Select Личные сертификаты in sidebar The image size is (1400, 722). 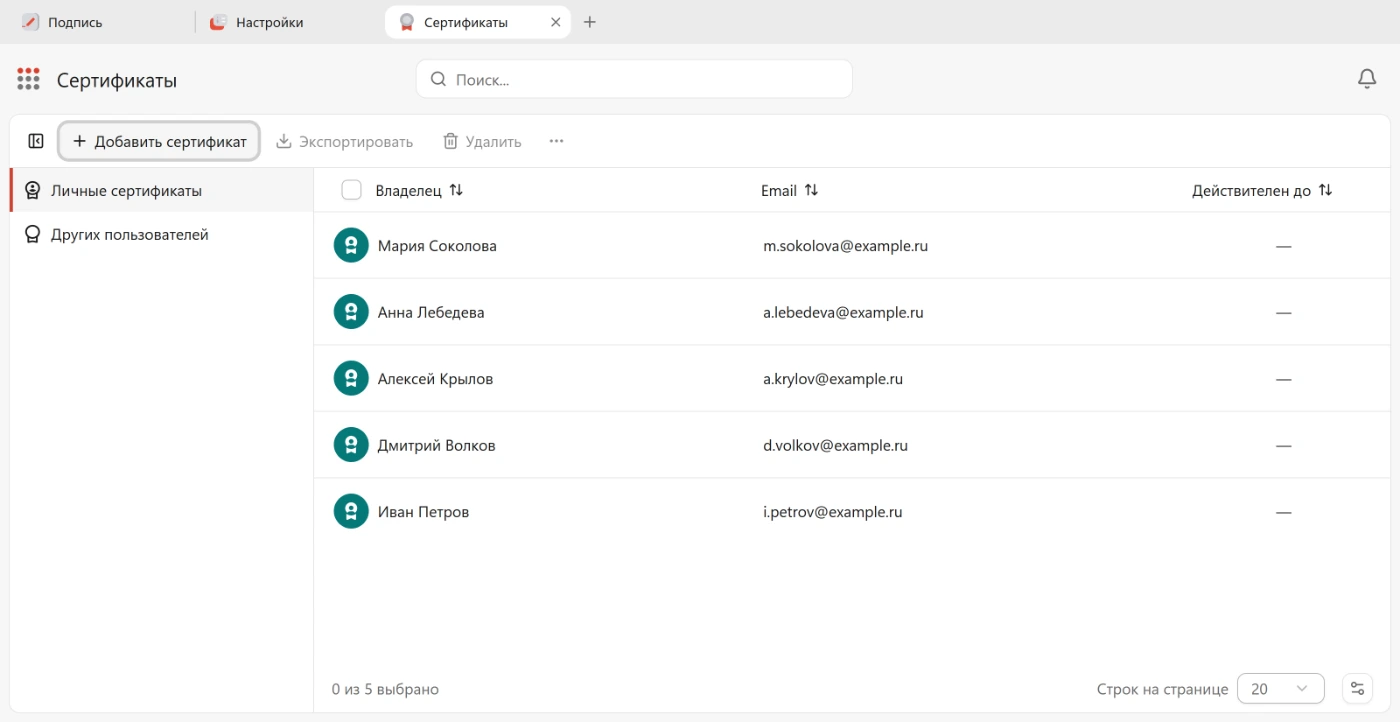162,190
